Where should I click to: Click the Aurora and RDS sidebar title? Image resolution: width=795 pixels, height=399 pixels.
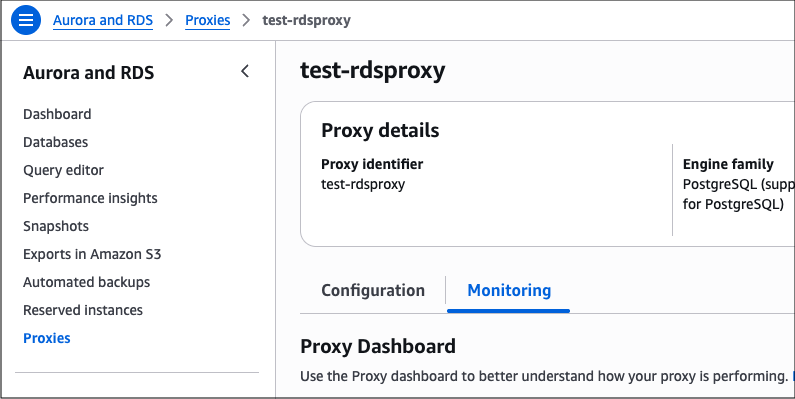(x=89, y=72)
